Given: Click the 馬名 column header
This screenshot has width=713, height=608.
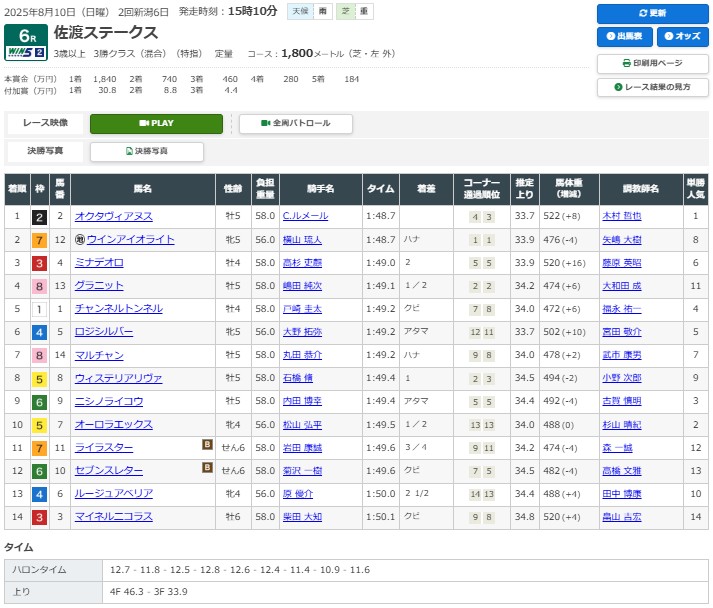Looking at the screenshot, I should click(143, 188).
